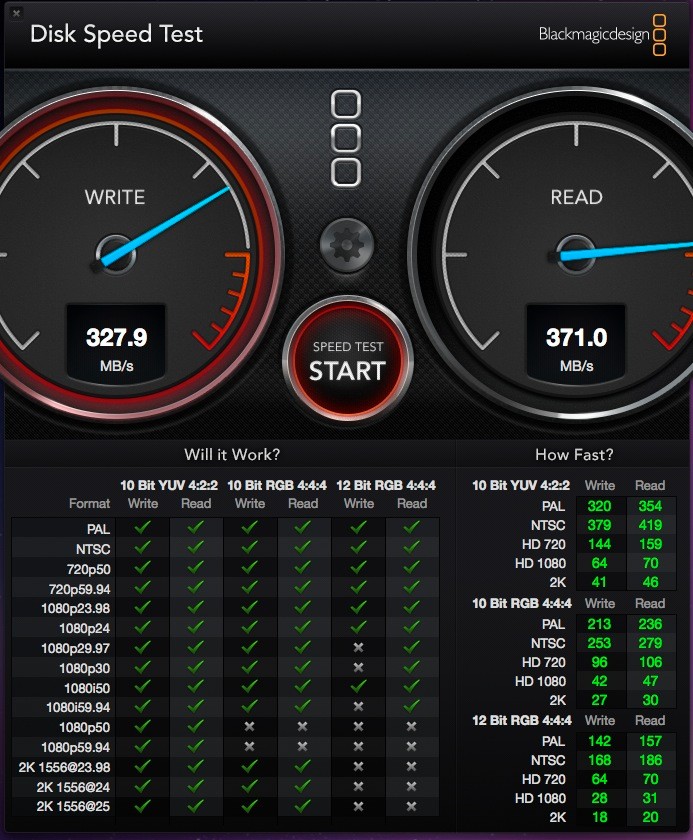The width and height of the screenshot is (693, 840).
Task: Click the 12 Bit RGB 2K read value 20
Action: 650,817
